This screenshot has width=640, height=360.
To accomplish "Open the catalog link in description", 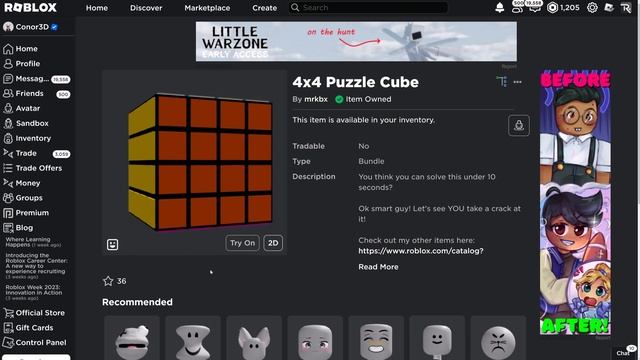I will point(421,251).
